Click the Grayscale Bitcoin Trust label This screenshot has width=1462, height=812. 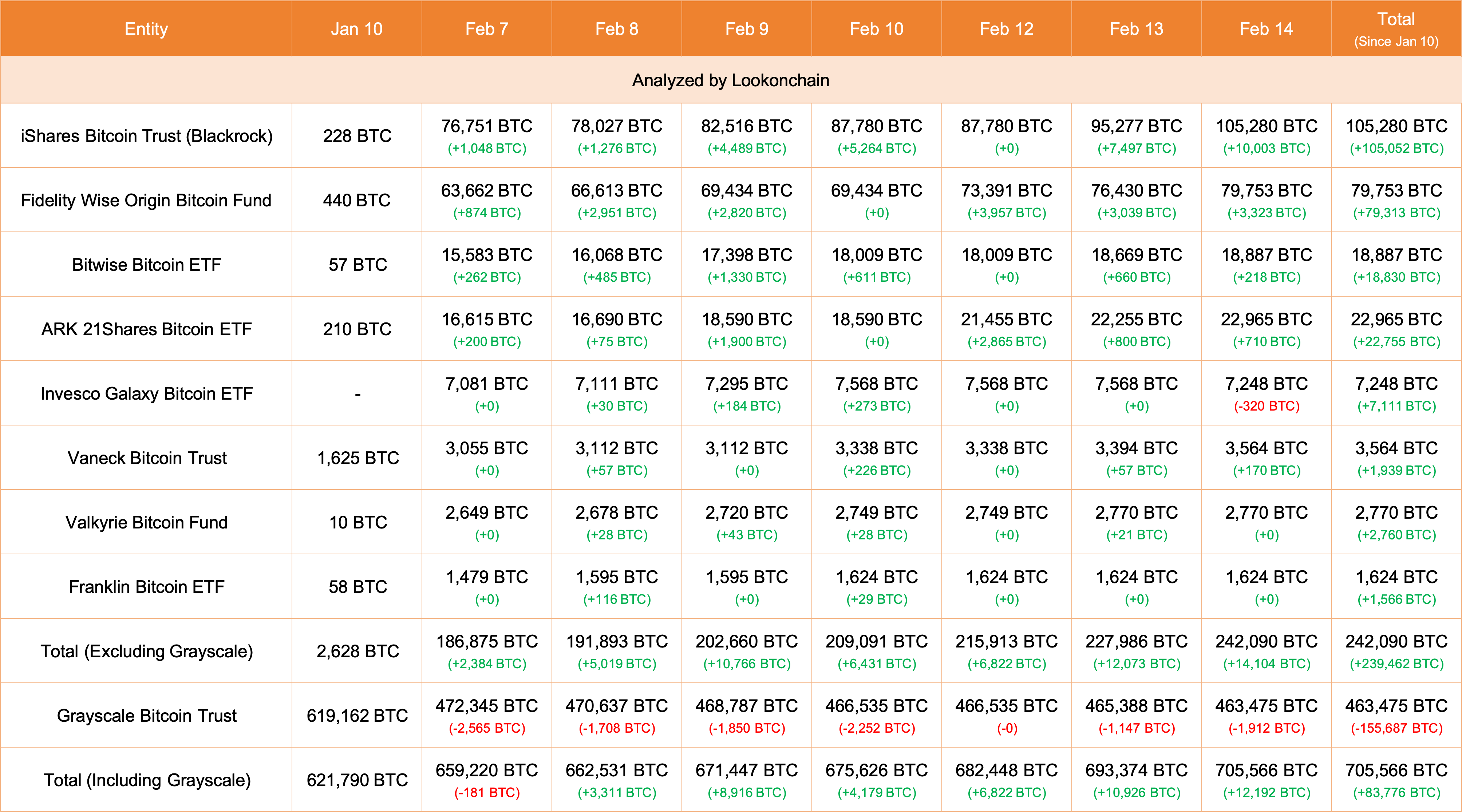tap(146, 716)
